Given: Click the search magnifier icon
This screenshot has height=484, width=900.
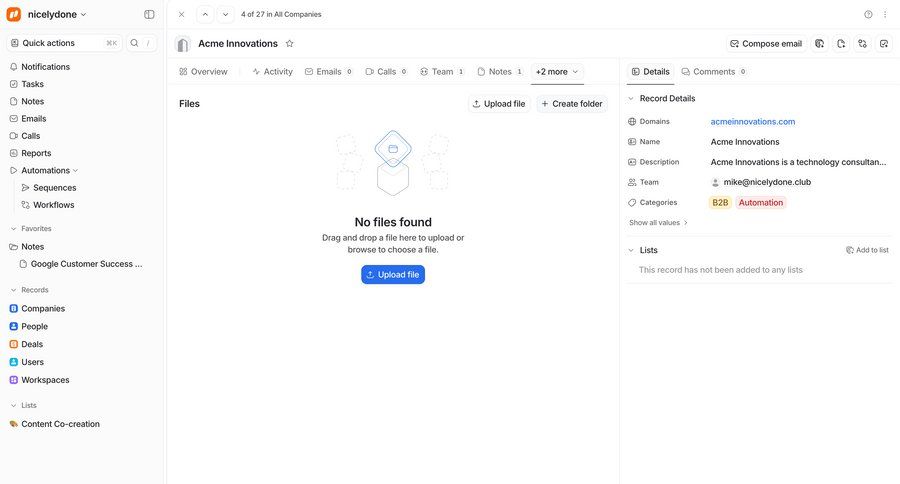Looking at the screenshot, I should pyautogui.click(x=134, y=43).
